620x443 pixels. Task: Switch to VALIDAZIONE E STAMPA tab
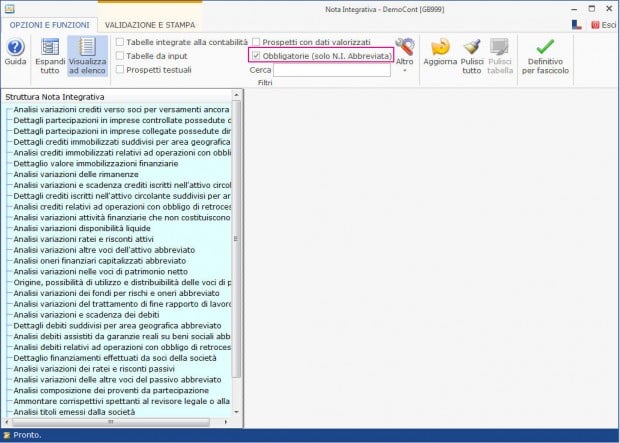click(x=150, y=25)
